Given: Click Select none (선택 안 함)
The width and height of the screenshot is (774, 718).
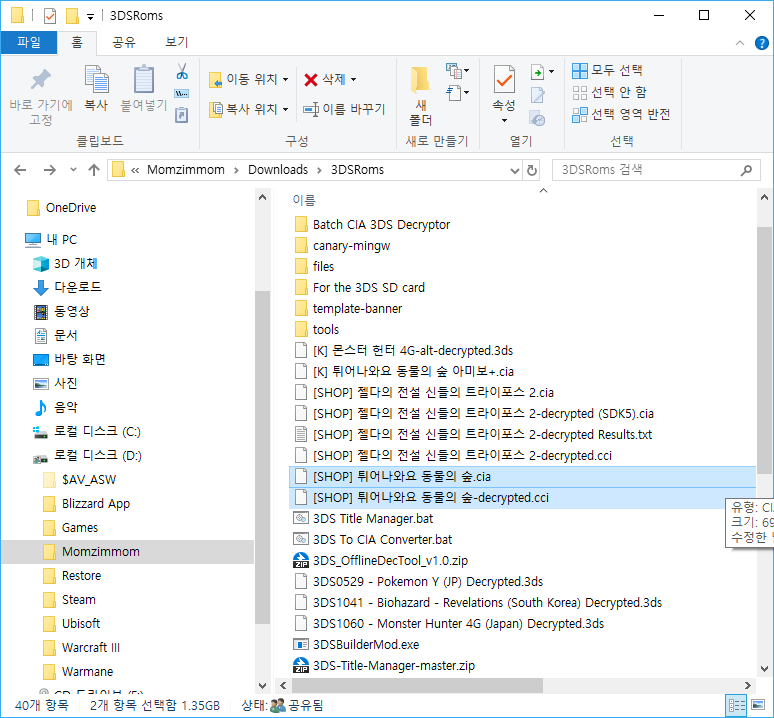Looking at the screenshot, I should (609, 92).
